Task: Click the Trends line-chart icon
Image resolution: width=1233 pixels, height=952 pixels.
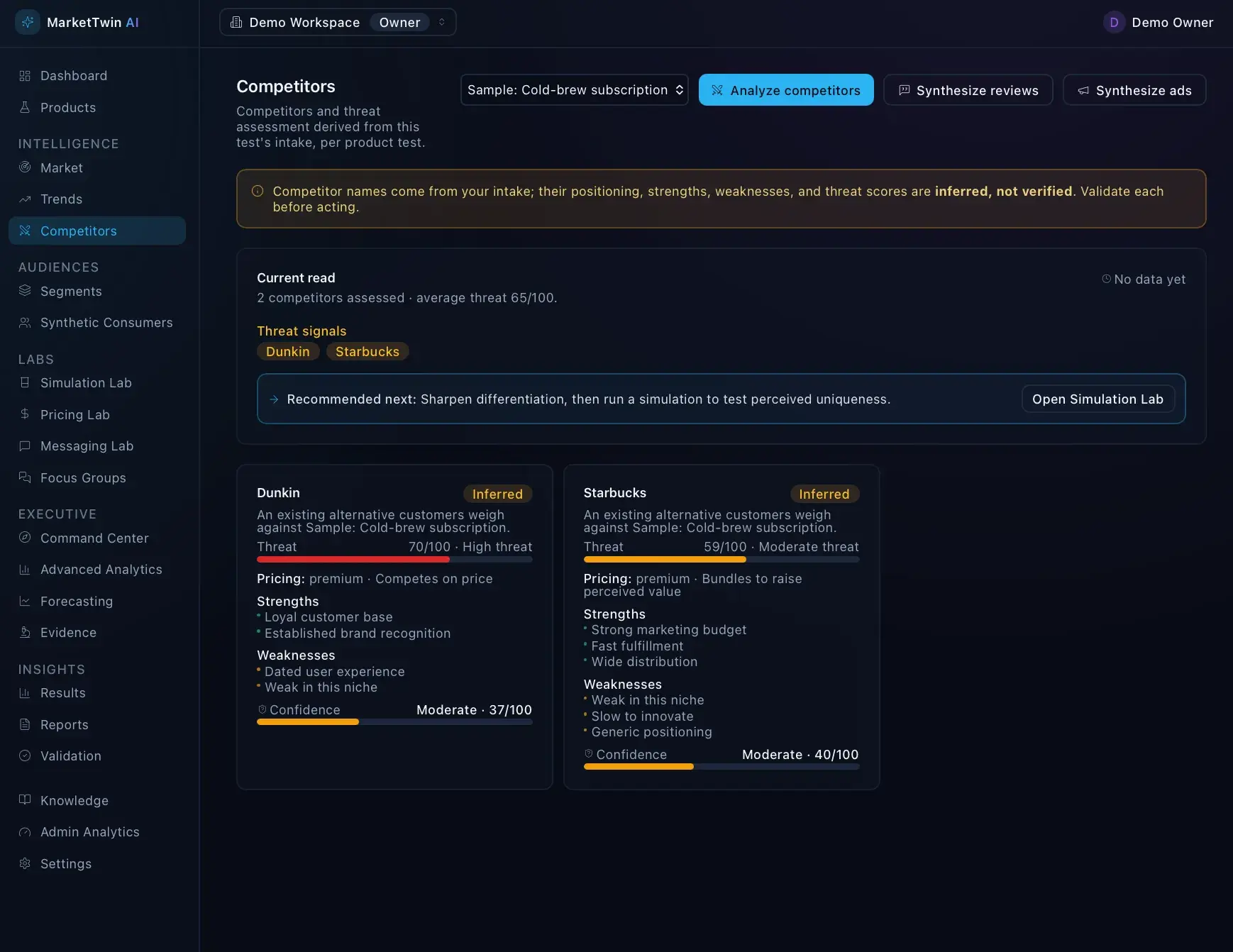Action: click(25, 199)
